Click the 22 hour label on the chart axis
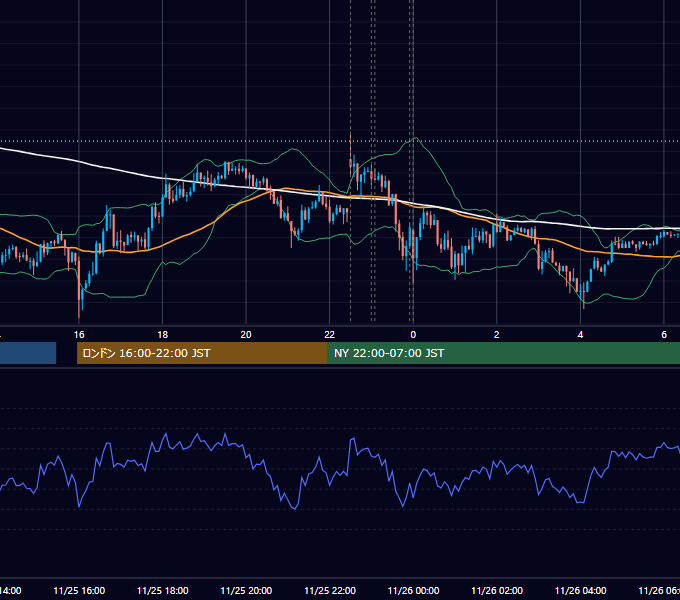Image resolution: width=680 pixels, height=600 pixels. pyautogui.click(x=330, y=334)
